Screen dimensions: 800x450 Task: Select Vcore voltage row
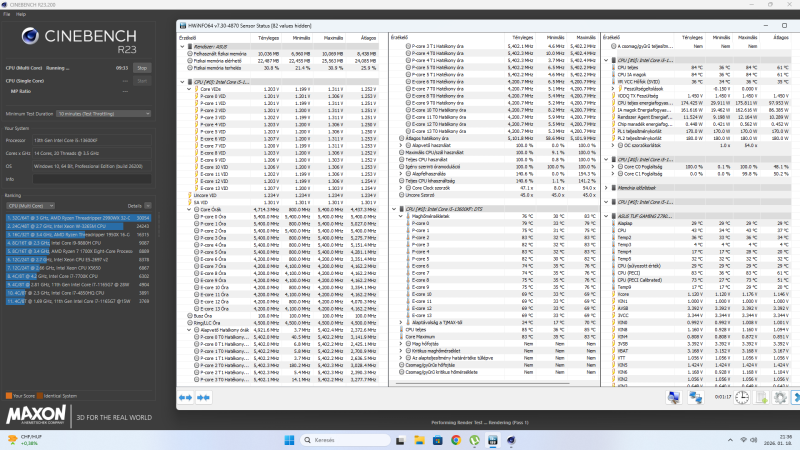pyautogui.click(x=699, y=294)
